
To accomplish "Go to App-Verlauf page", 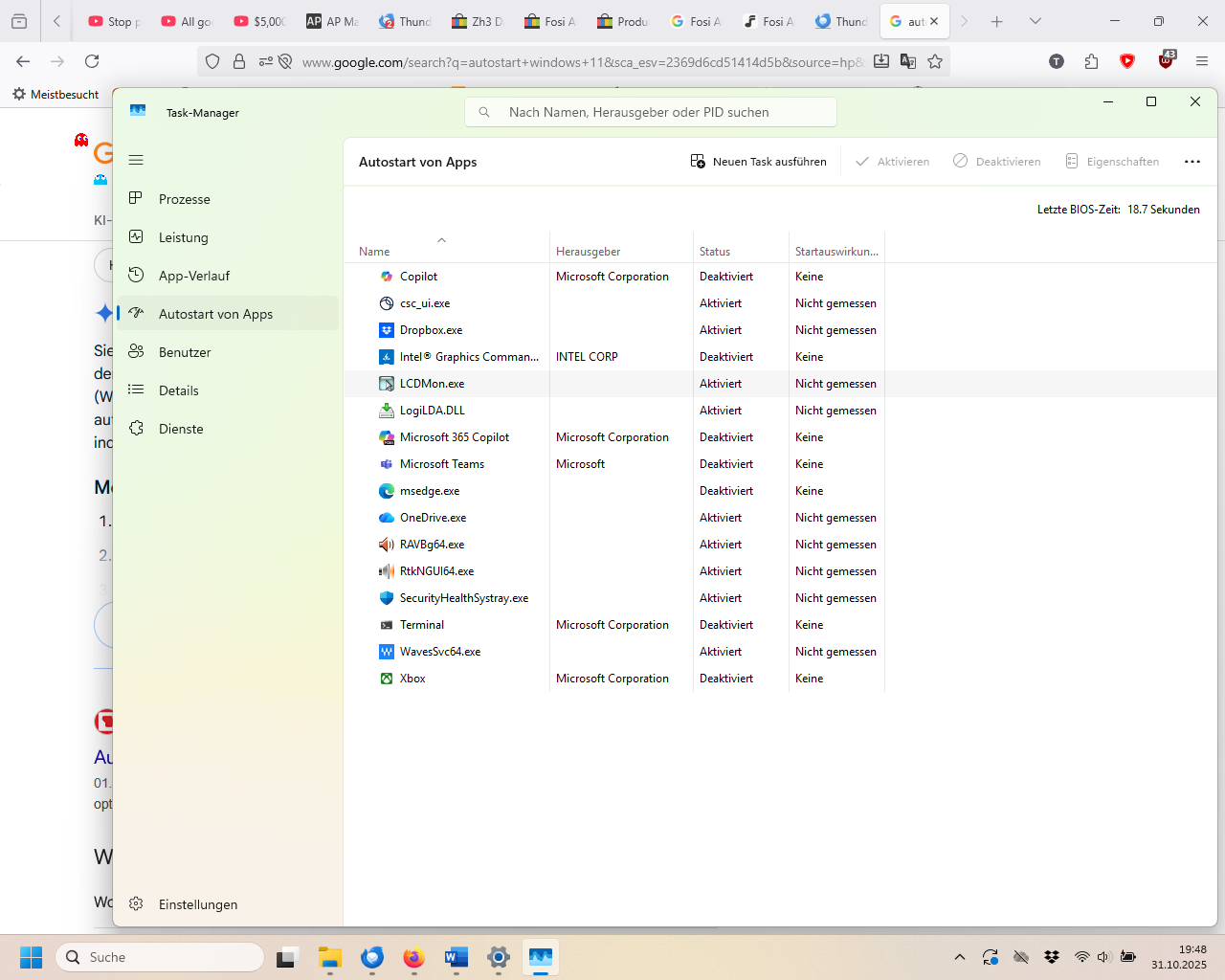I will (x=193, y=276).
